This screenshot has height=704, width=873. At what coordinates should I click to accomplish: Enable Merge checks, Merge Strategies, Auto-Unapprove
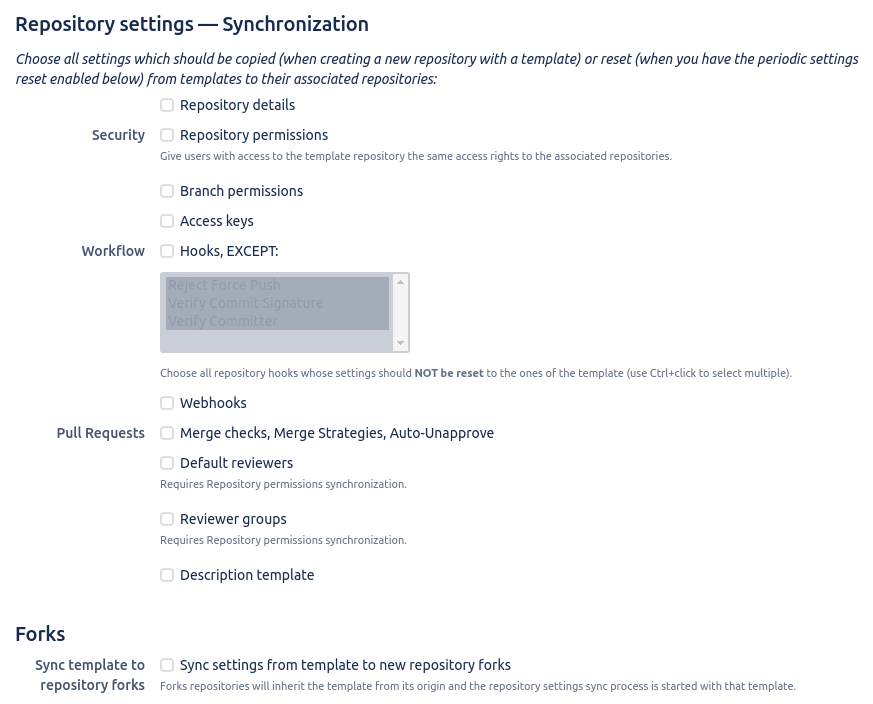167,433
